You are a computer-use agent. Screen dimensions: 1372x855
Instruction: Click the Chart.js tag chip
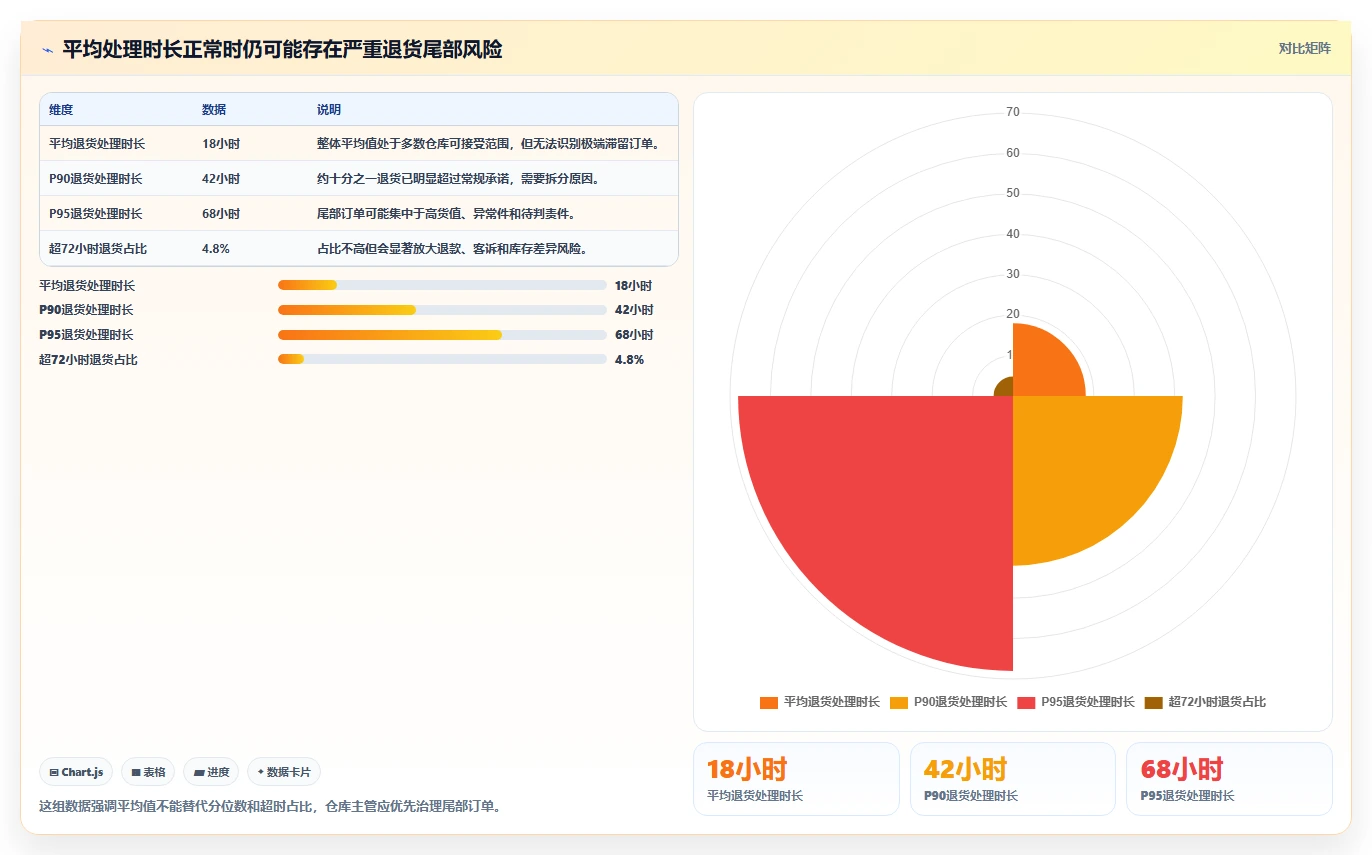[x=76, y=772]
